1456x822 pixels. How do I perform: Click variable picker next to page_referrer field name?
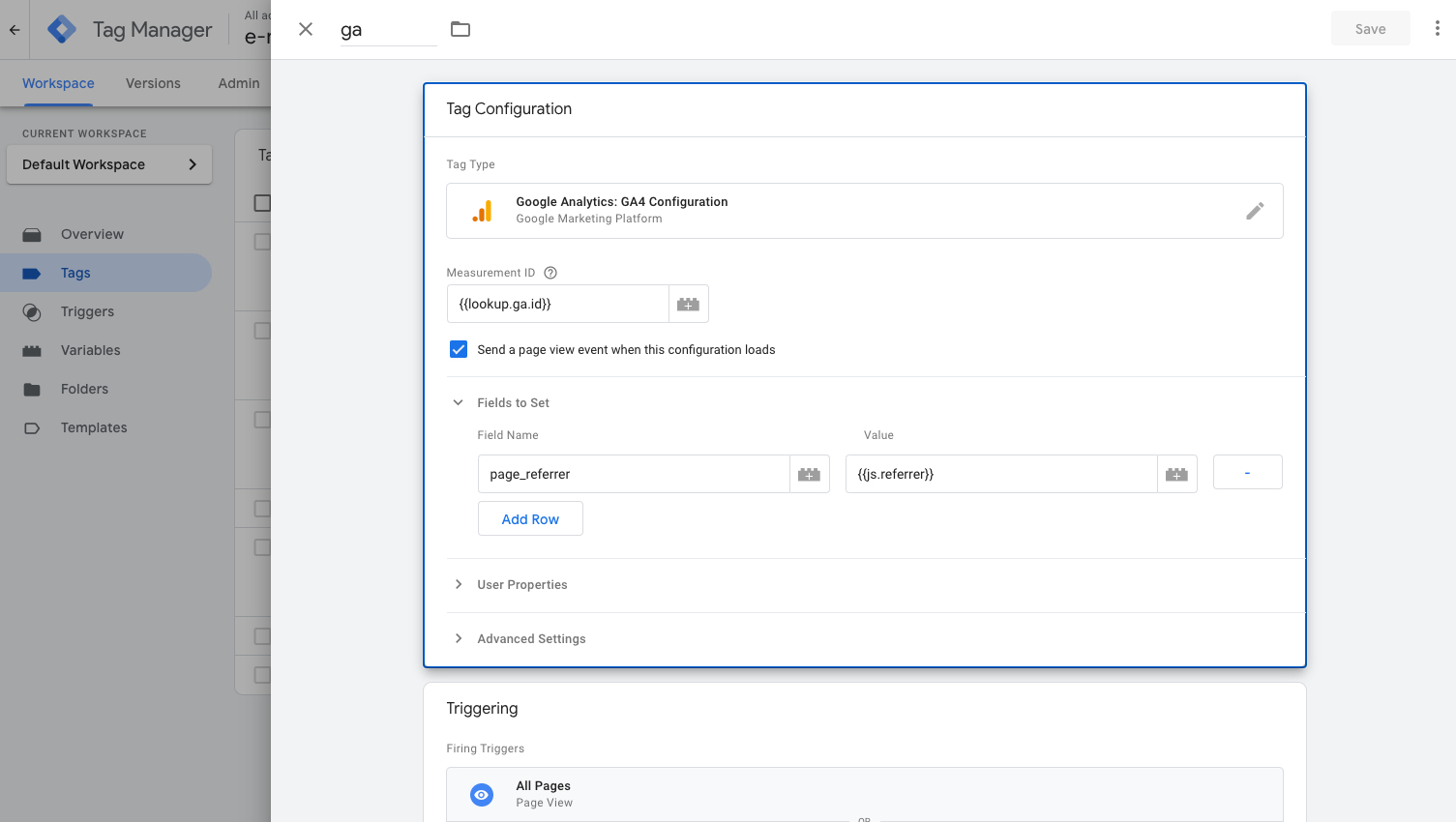809,474
